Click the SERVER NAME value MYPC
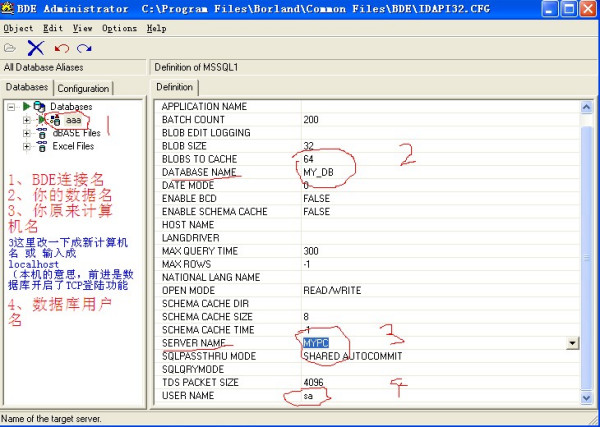 pyautogui.click(x=316, y=343)
